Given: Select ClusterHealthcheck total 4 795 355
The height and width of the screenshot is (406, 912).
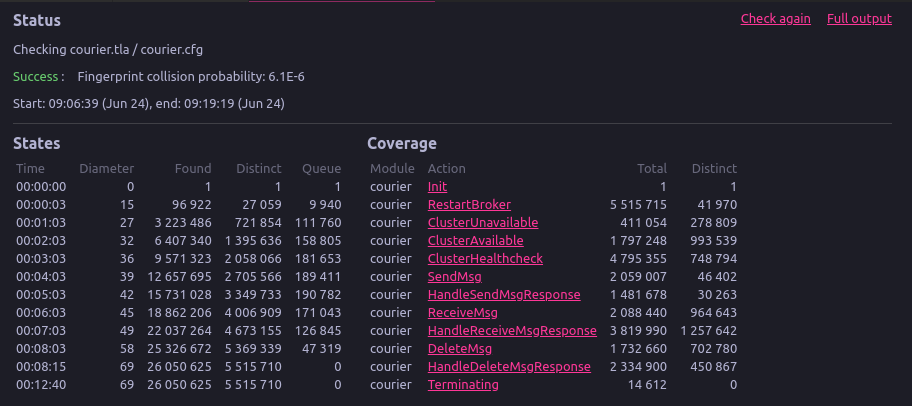Looking at the screenshot, I should point(639,259).
